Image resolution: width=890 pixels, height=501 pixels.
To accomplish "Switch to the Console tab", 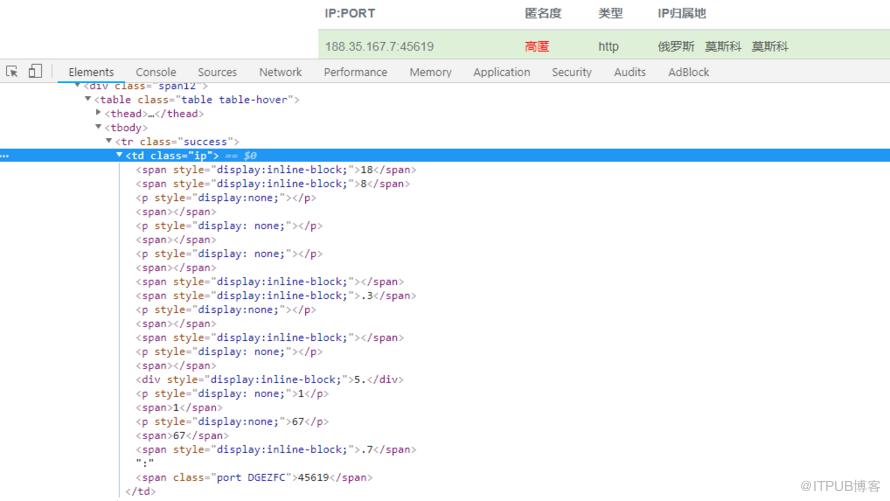I will click(x=156, y=72).
